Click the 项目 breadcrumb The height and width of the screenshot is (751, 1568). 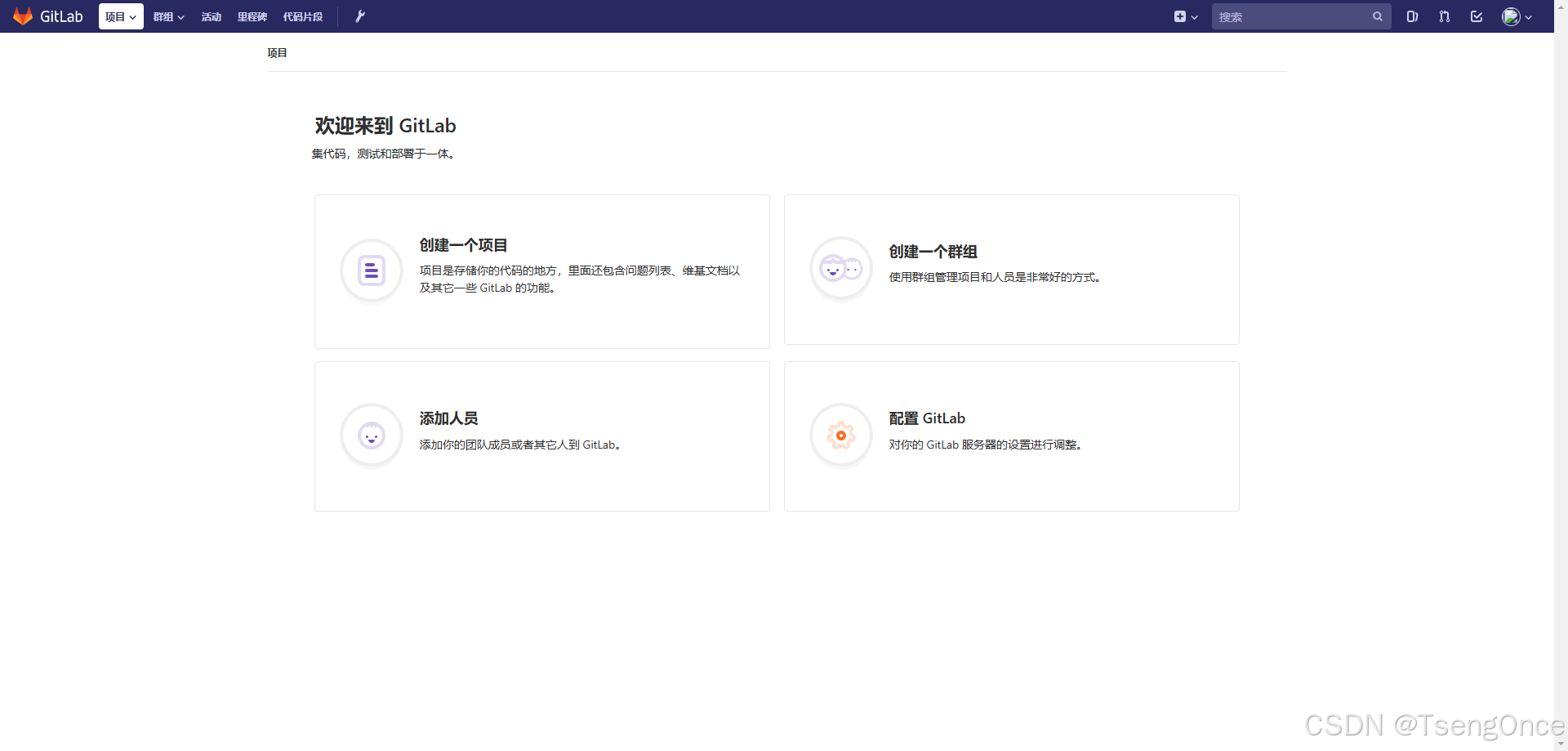[x=278, y=53]
